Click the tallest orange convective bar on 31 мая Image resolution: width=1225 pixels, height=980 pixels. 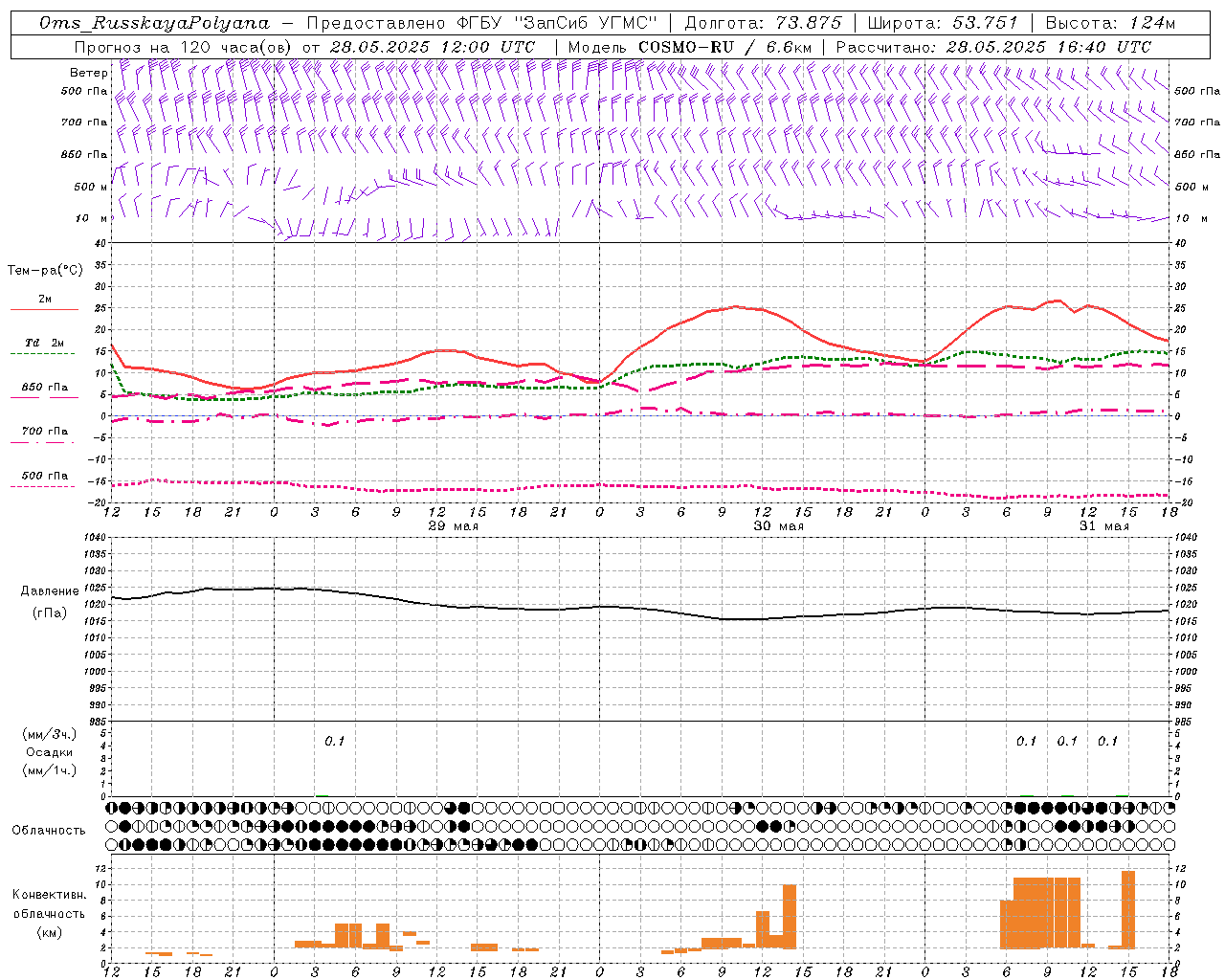point(1128,909)
